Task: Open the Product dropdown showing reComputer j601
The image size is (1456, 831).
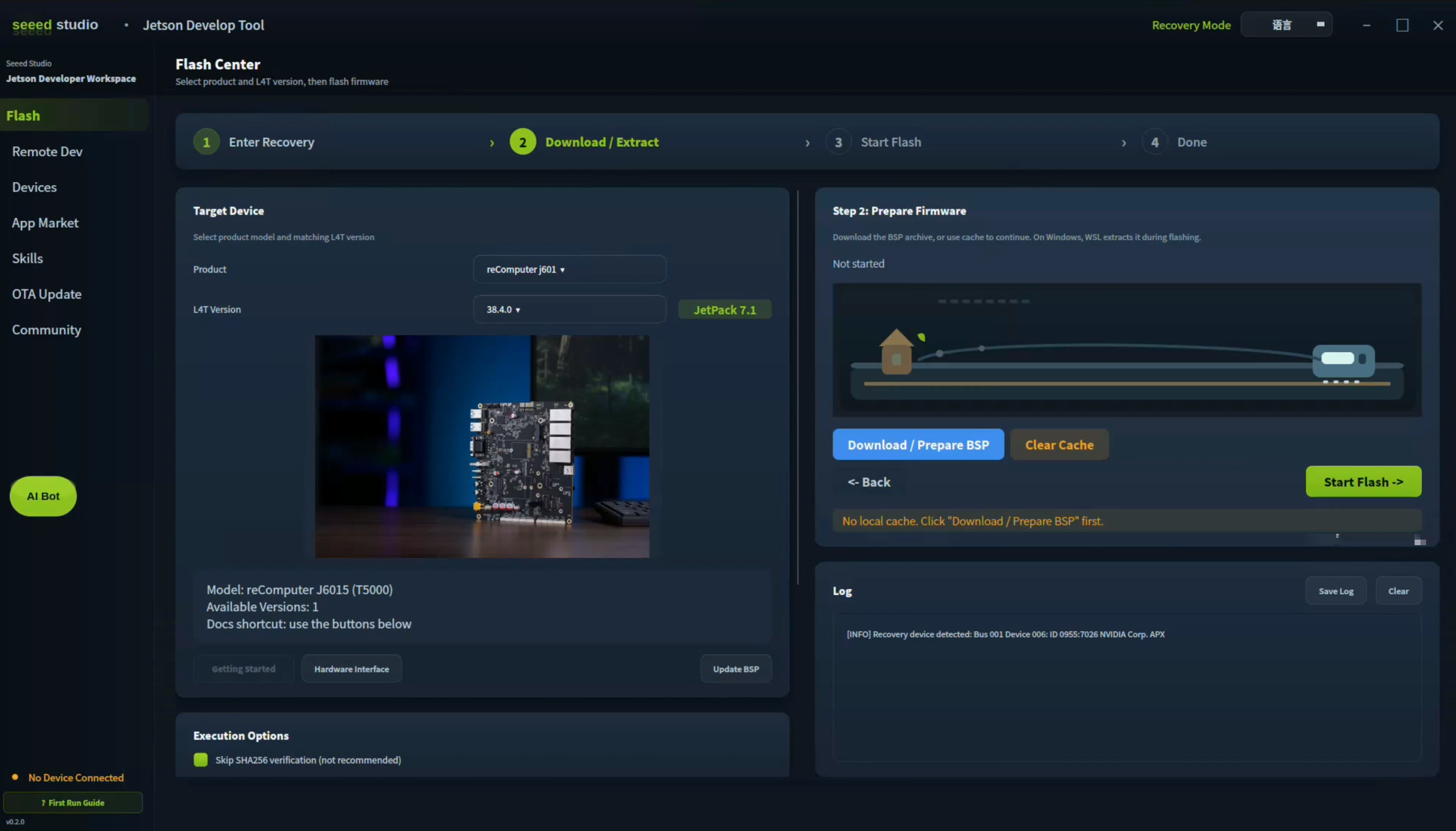Action: [569, 269]
